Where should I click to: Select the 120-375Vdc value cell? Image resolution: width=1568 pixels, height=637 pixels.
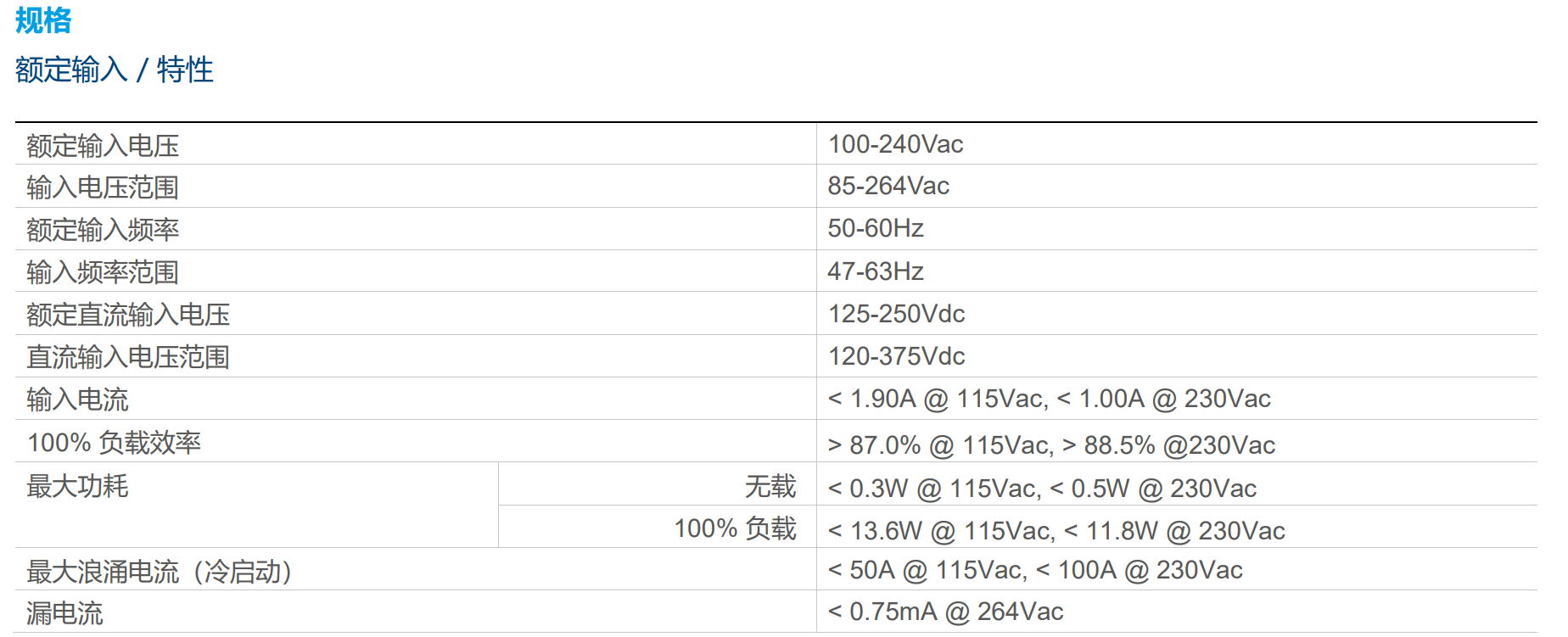tap(896, 356)
